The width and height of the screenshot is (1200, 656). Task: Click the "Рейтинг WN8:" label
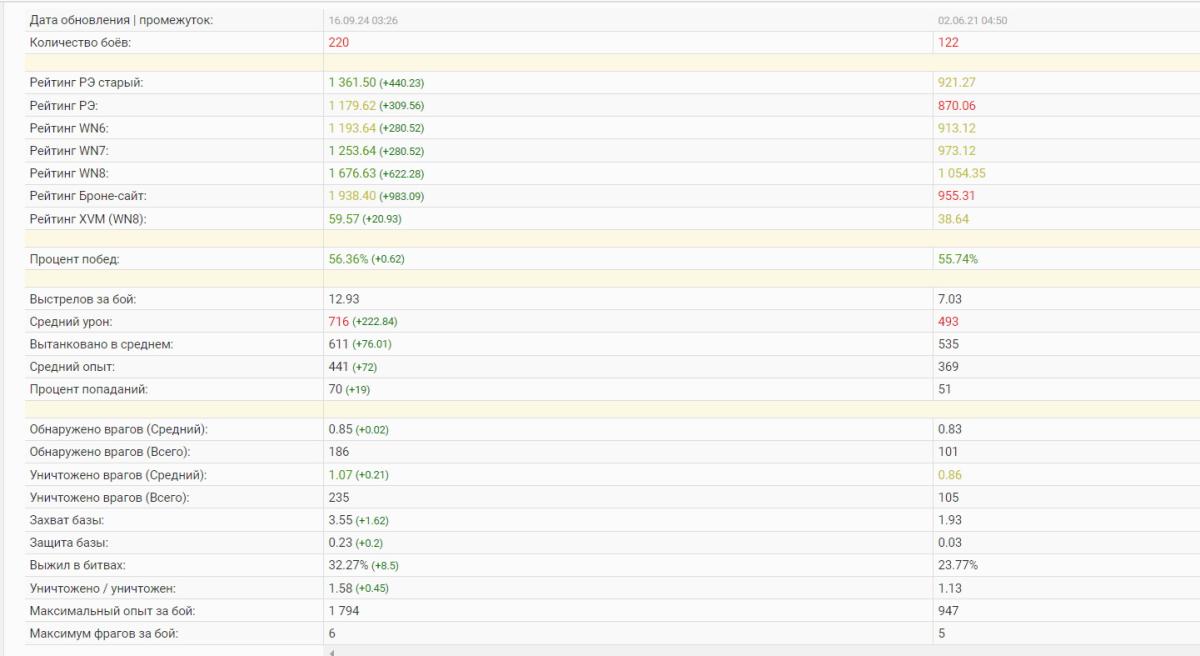(x=69, y=173)
